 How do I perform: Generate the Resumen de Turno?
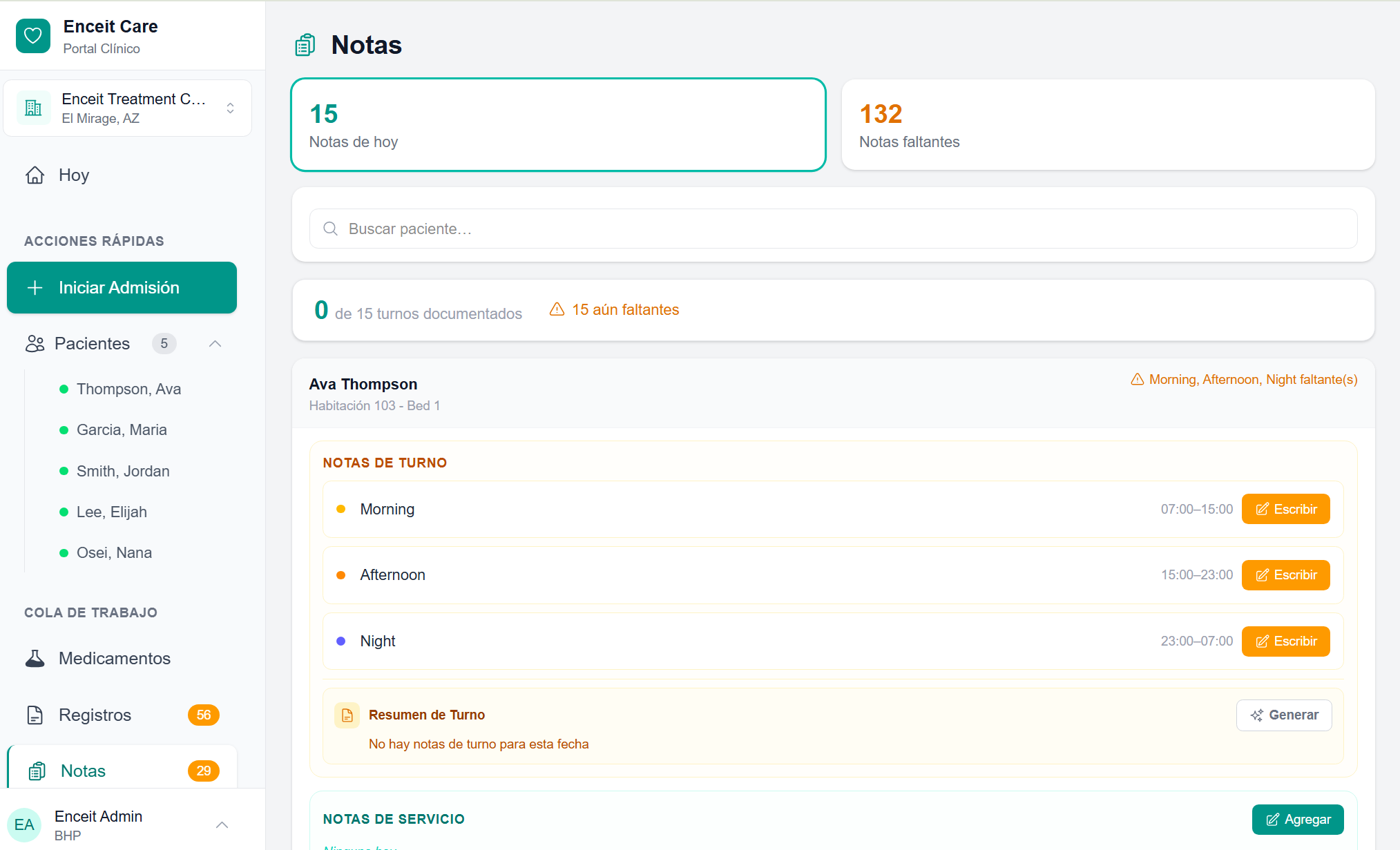pos(1284,715)
